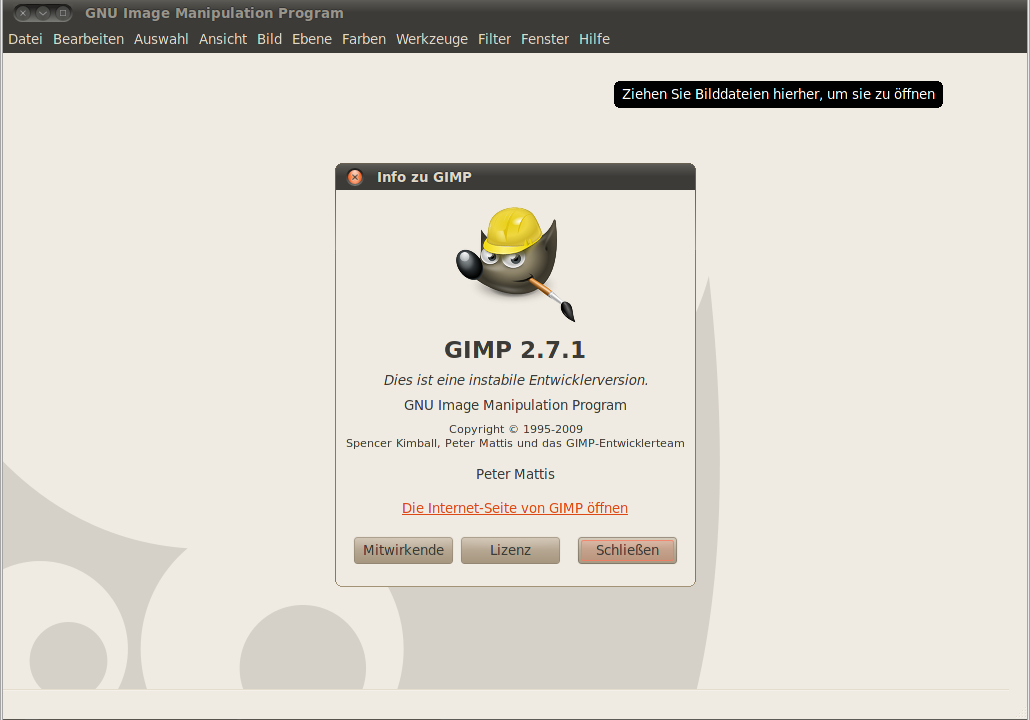This screenshot has width=1030, height=720.
Task: Open the GIMP website link
Action: coord(515,508)
